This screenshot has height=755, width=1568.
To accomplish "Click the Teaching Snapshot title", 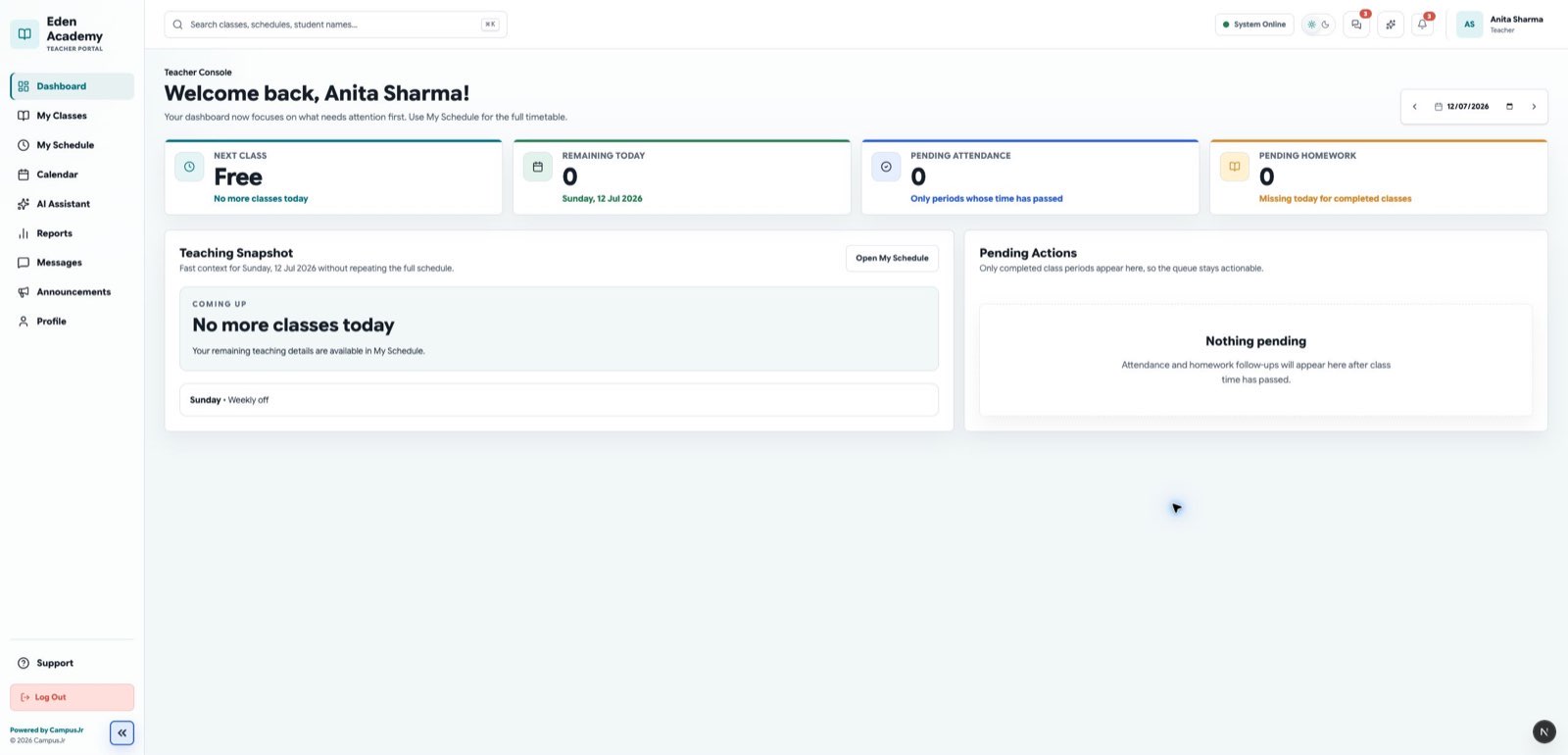I will click(236, 253).
